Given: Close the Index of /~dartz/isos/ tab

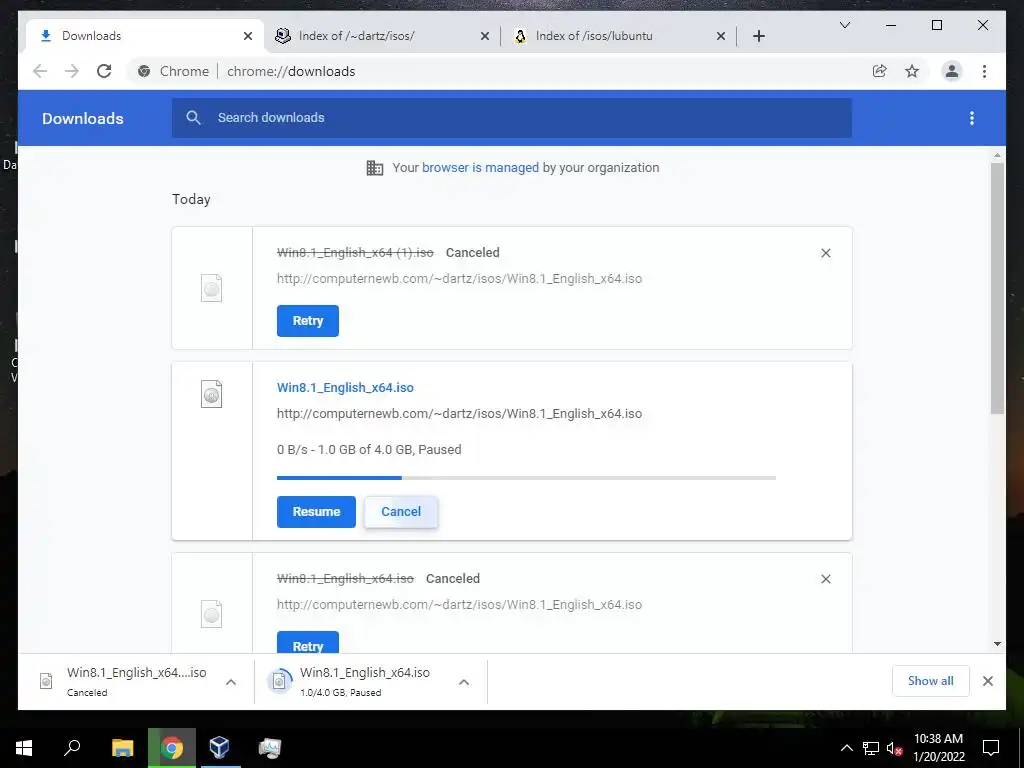Looking at the screenshot, I should point(485,36).
